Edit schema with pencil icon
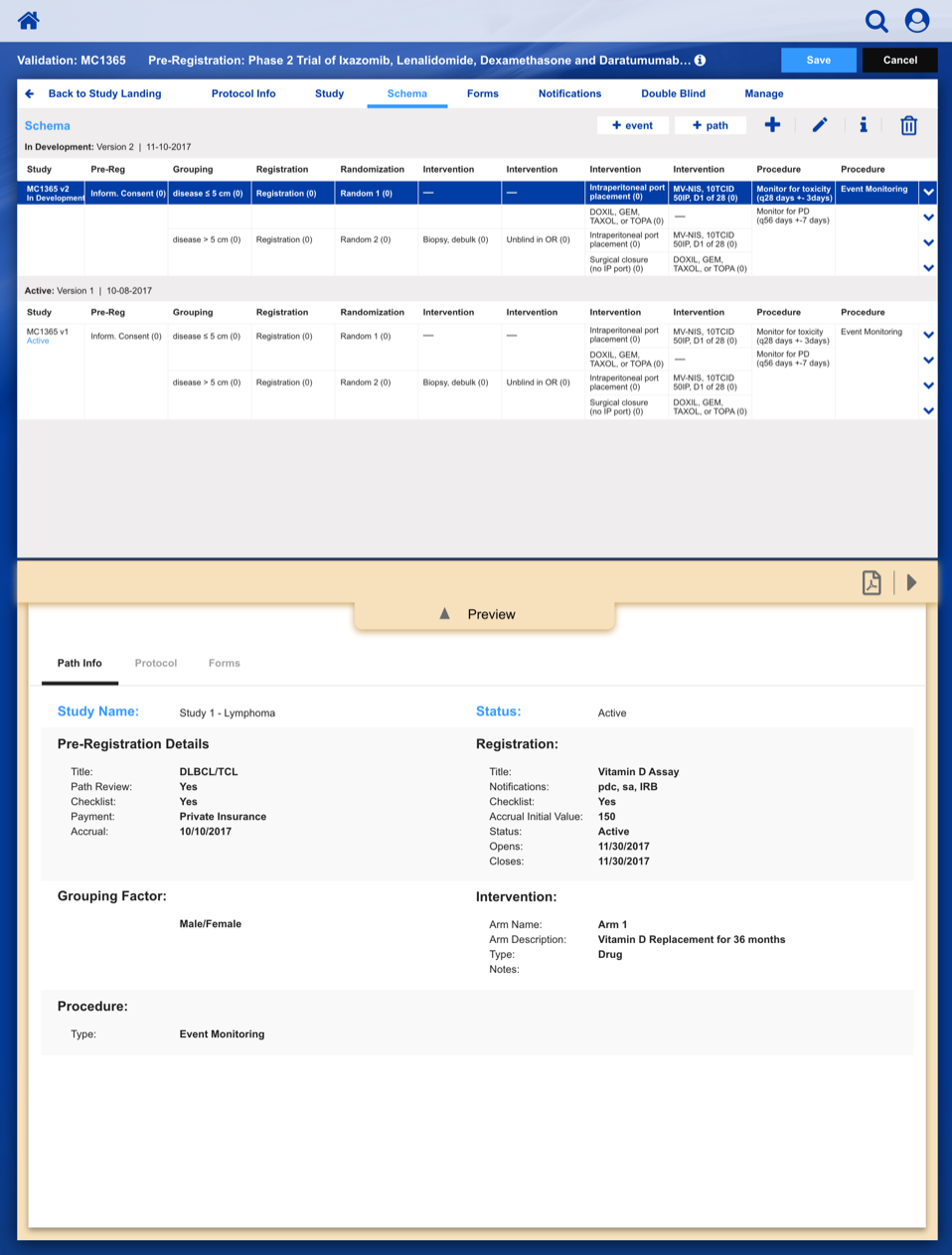 [819, 124]
